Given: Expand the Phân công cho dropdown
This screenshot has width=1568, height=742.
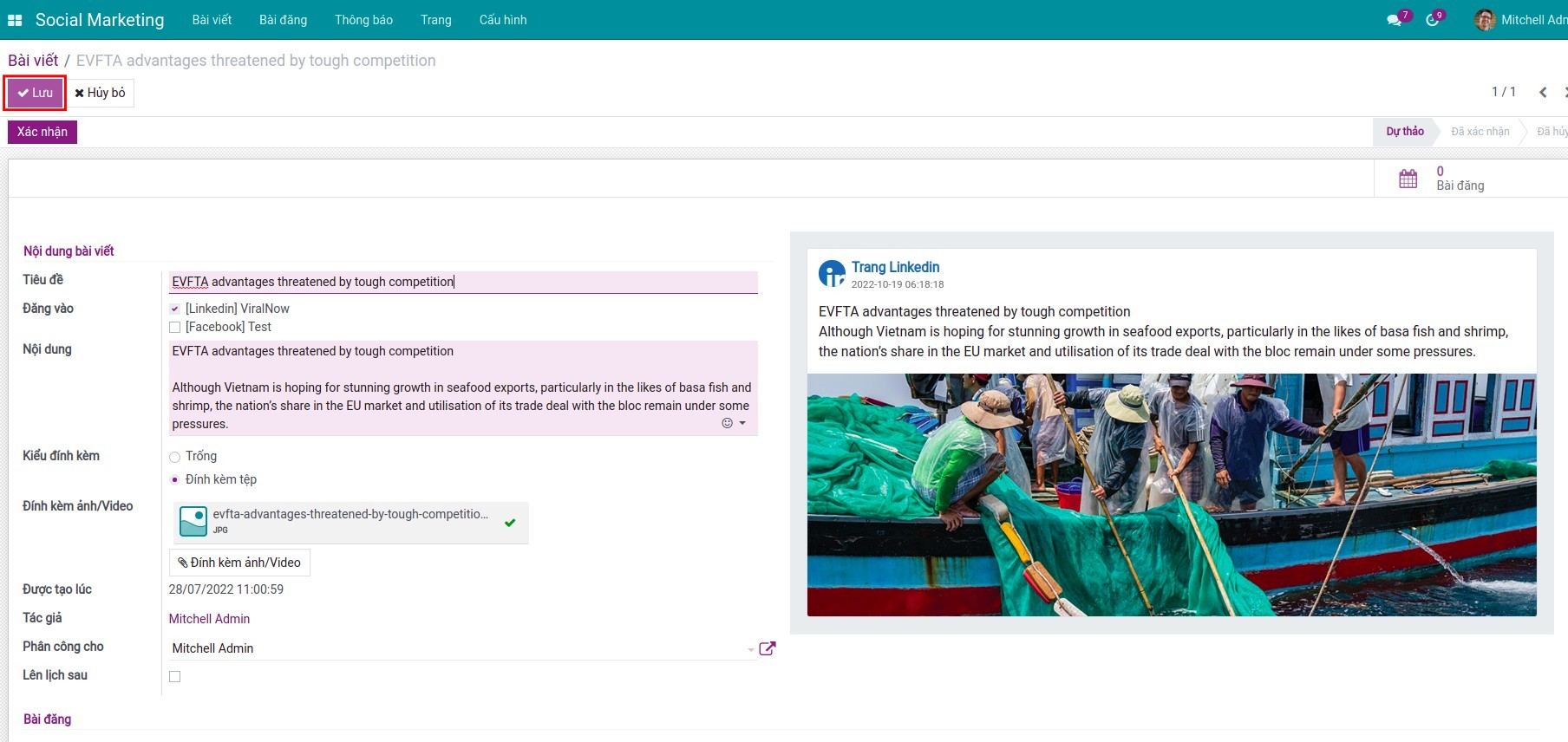Looking at the screenshot, I should point(750,649).
